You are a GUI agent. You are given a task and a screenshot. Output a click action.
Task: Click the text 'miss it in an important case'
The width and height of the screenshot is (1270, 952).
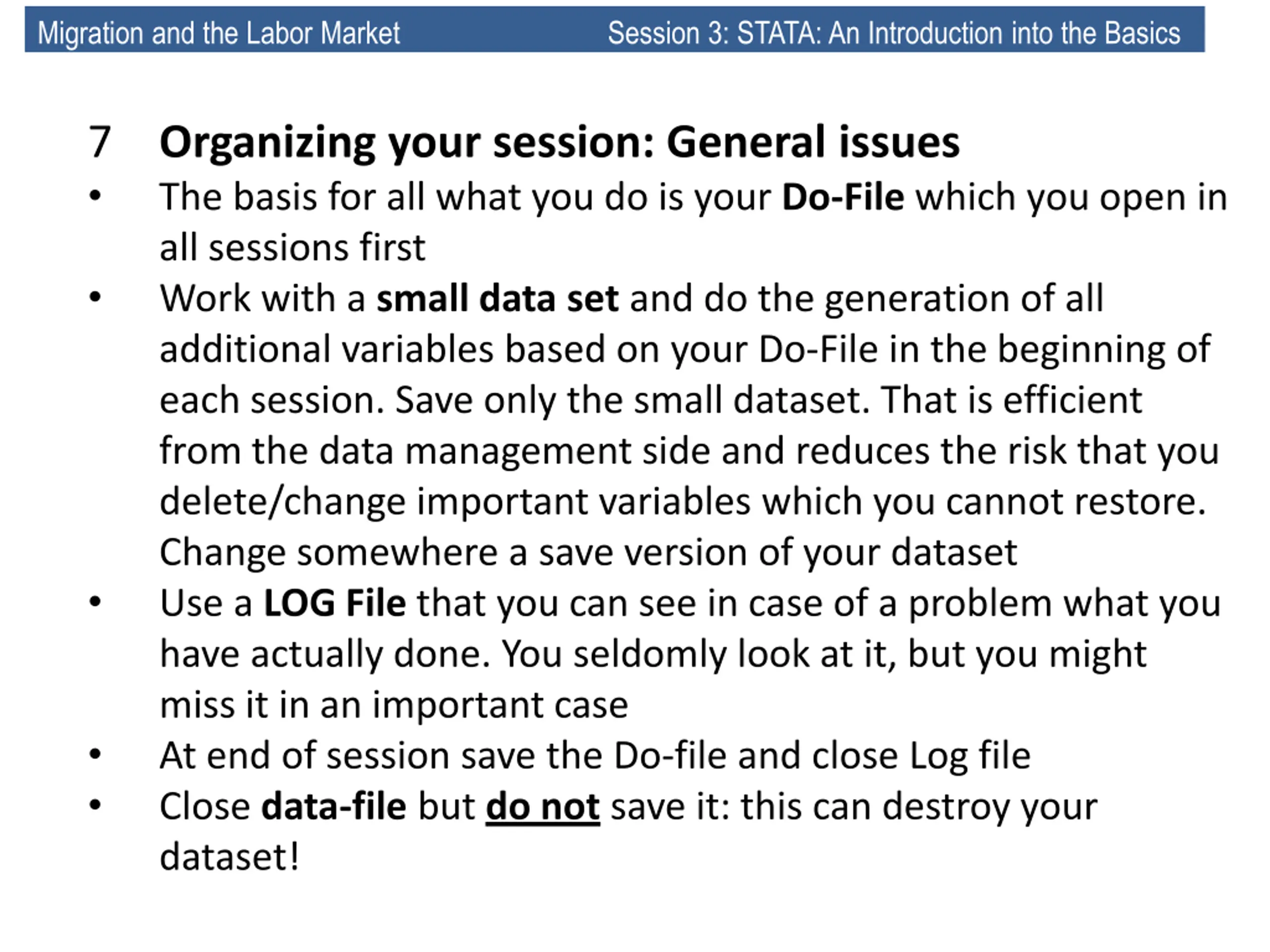pyautogui.click(x=394, y=705)
